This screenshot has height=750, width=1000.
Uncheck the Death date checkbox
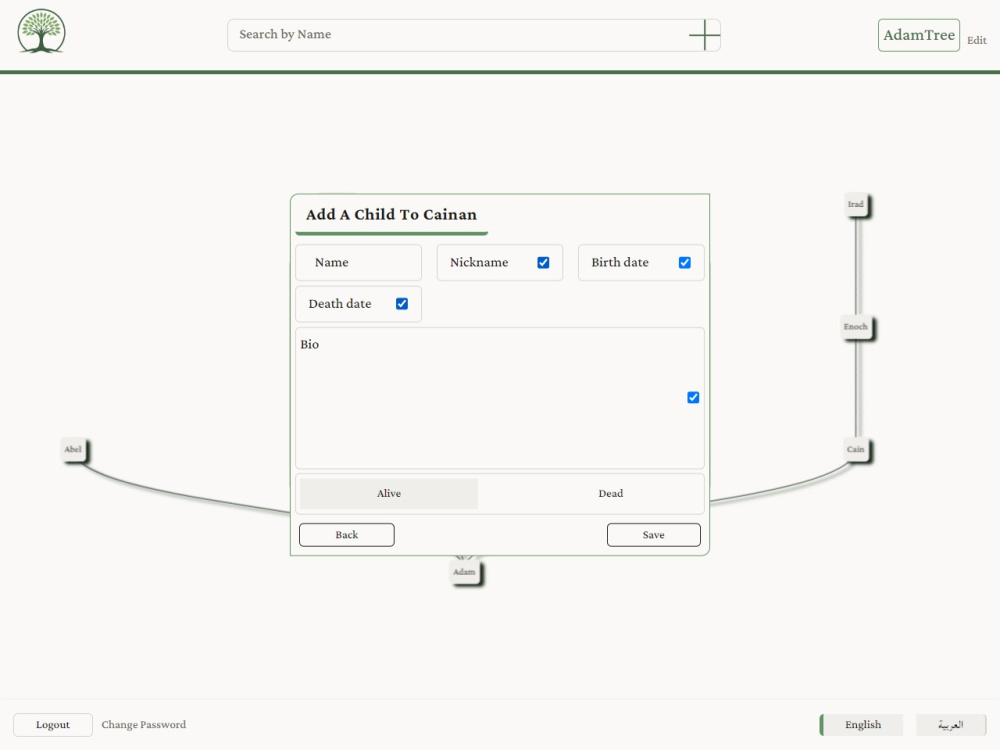point(402,304)
